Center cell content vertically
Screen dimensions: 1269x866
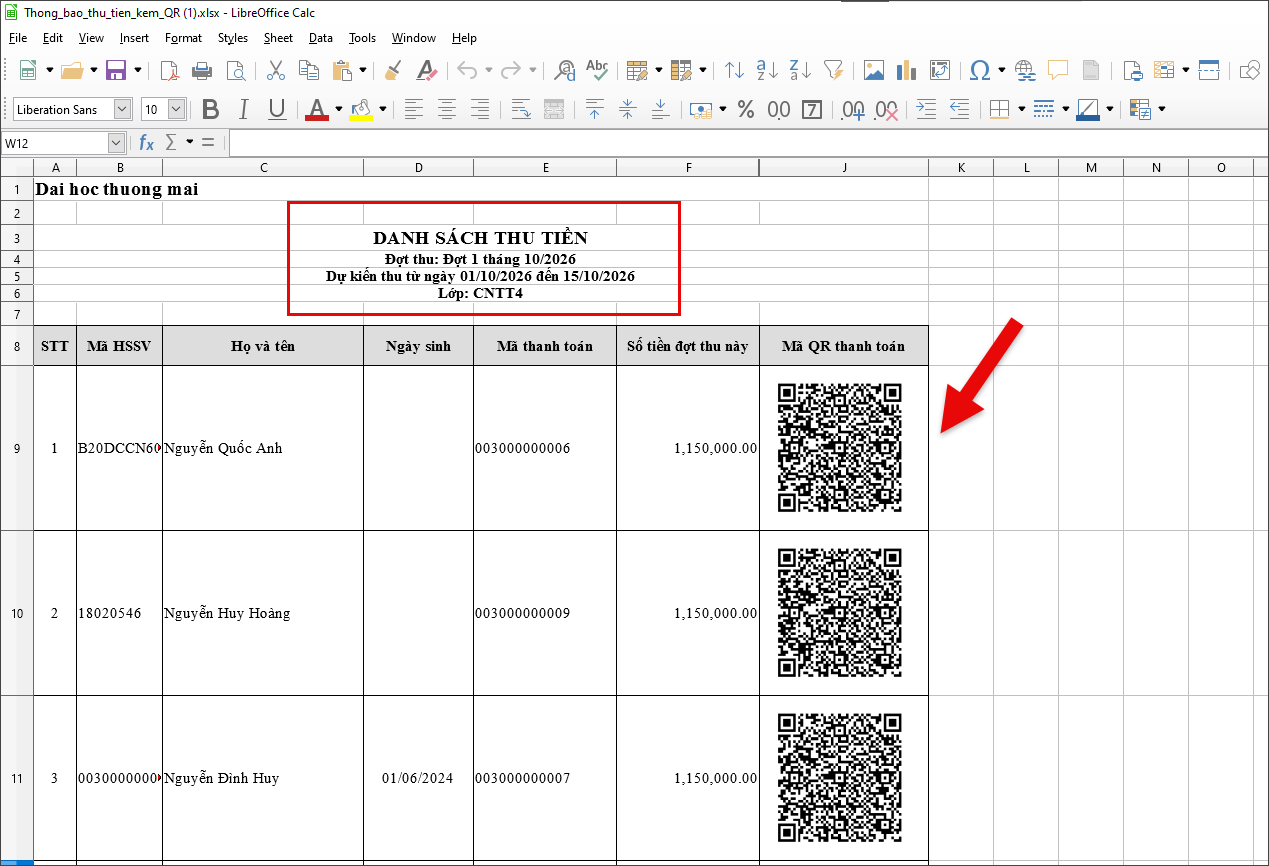628,109
